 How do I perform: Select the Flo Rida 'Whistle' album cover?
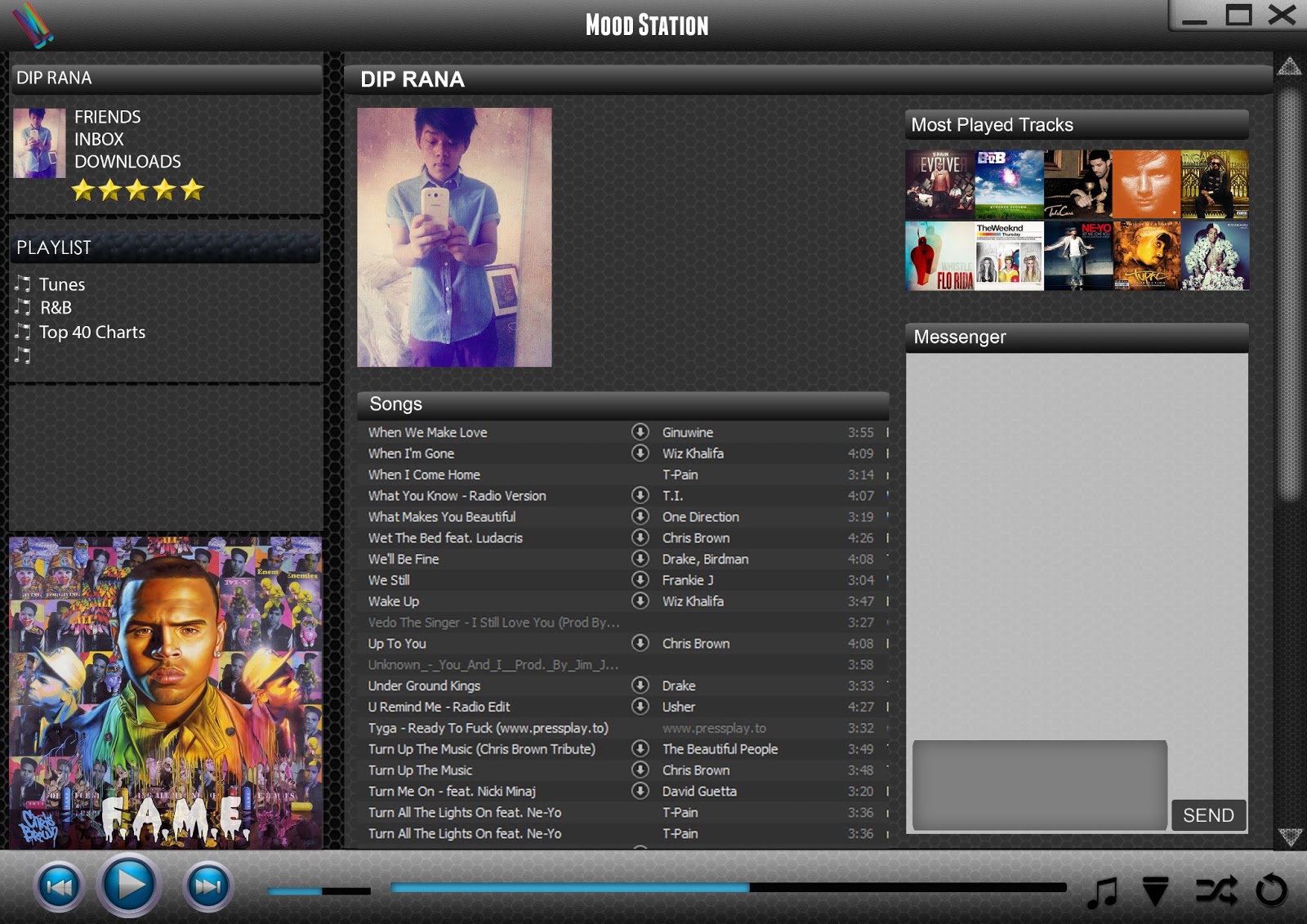[939, 255]
